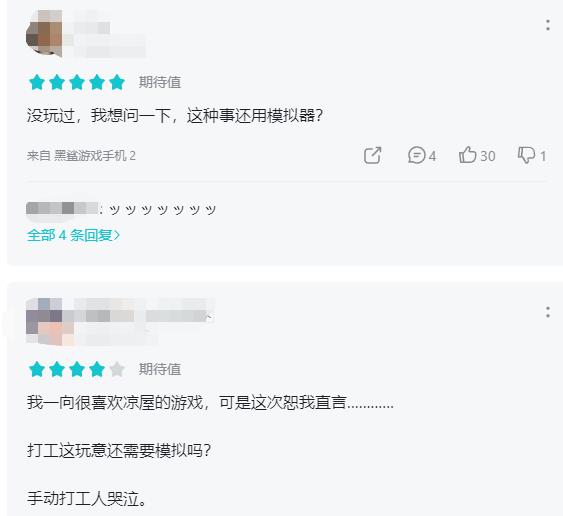This screenshot has width=563, height=516.
Task: Click the 黑鲨游戏手机 2 device label
Action: [x=95, y=155]
